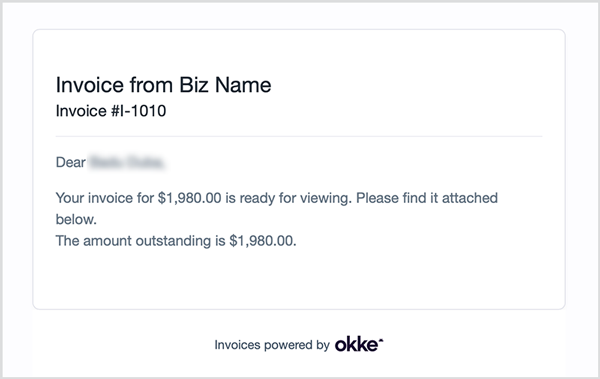Click the outstanding $1,980.00 amount on last line
Screen dimensions: 600x379
262,241
